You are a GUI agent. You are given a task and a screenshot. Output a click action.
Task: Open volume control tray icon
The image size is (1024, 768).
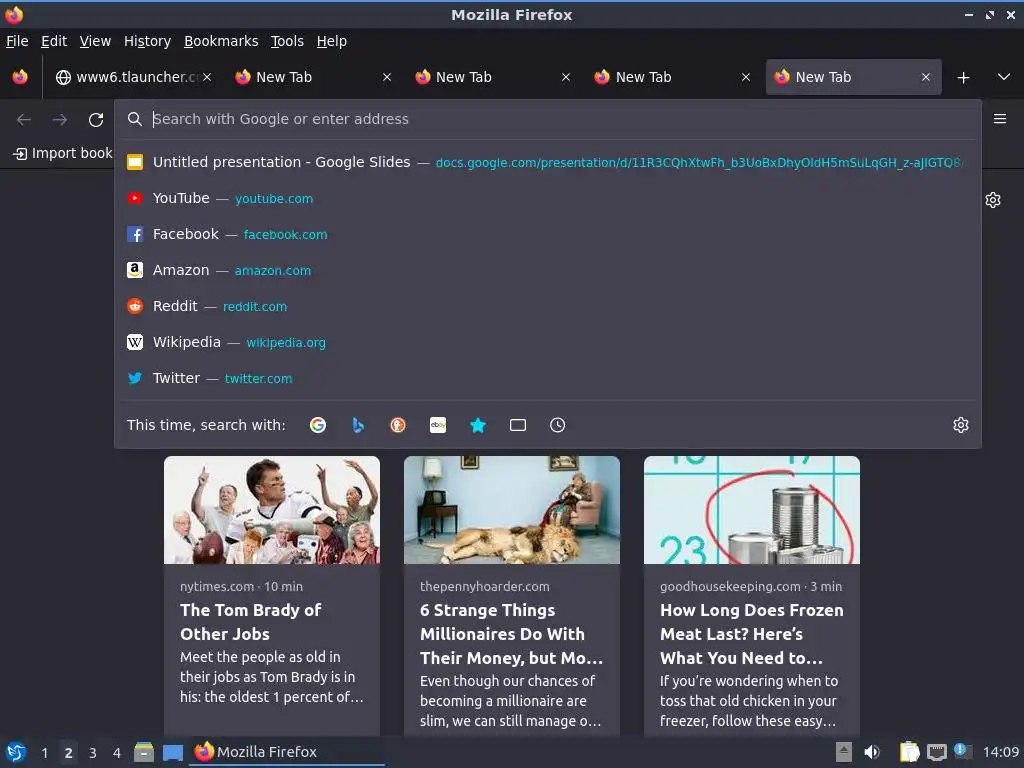click(x=872, y=752)
